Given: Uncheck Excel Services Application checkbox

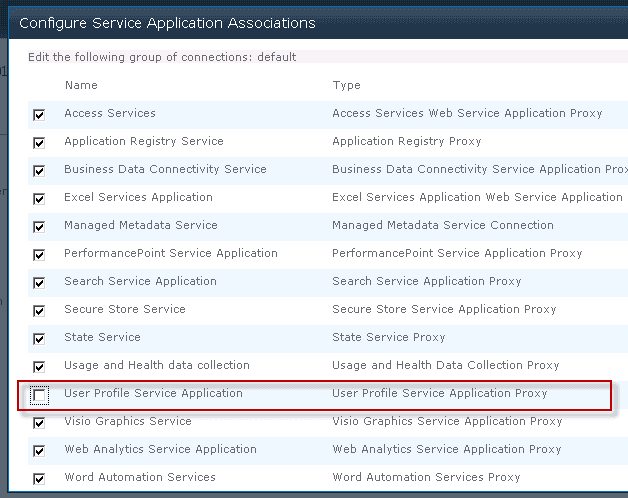Looking at the screenshot, I should click(39, 199).
